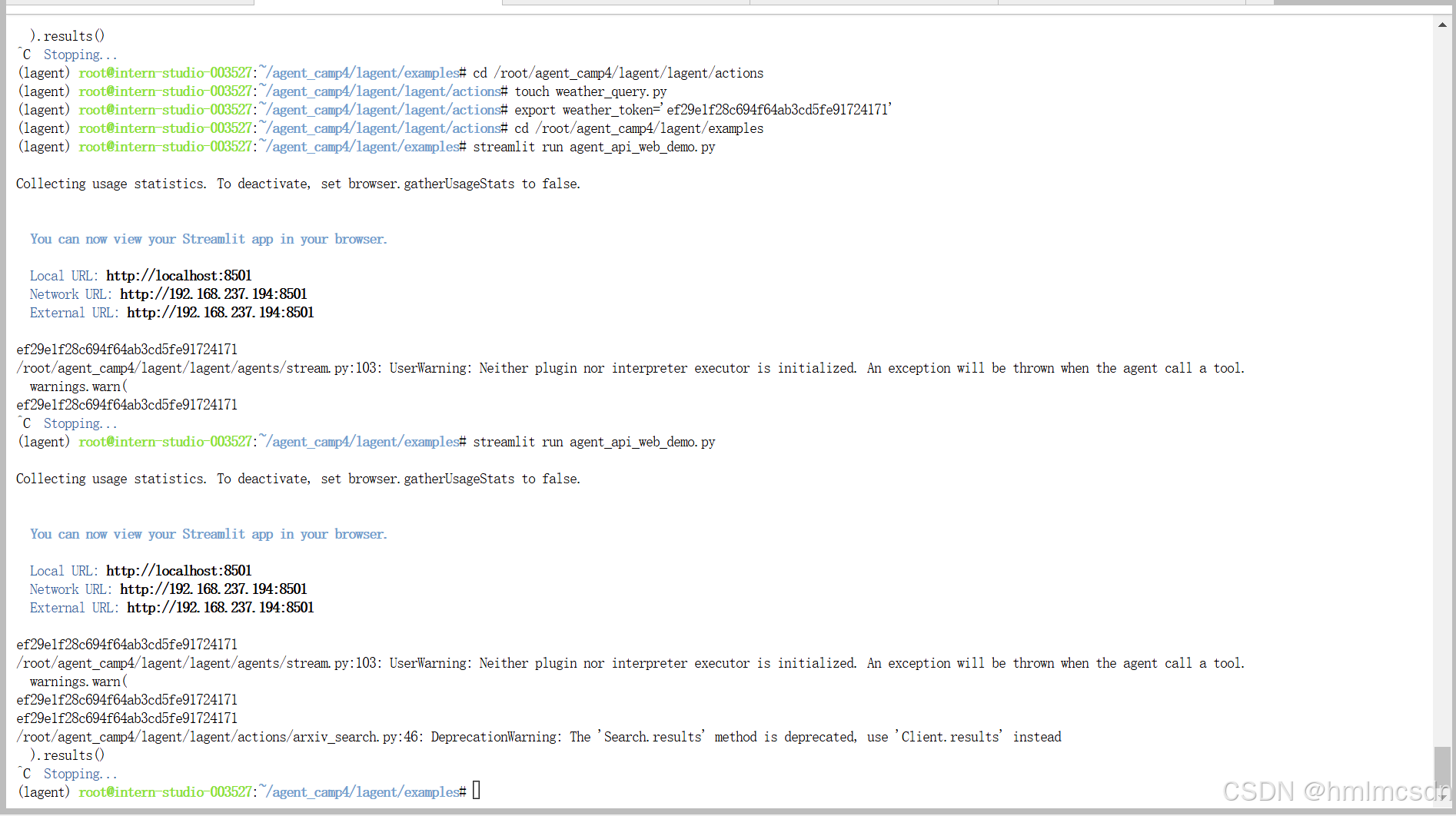The height and width of the screenshot is (816, 1456).
Task: Click the first UserWarning stream.py:103 line
Action: [630, 368]
